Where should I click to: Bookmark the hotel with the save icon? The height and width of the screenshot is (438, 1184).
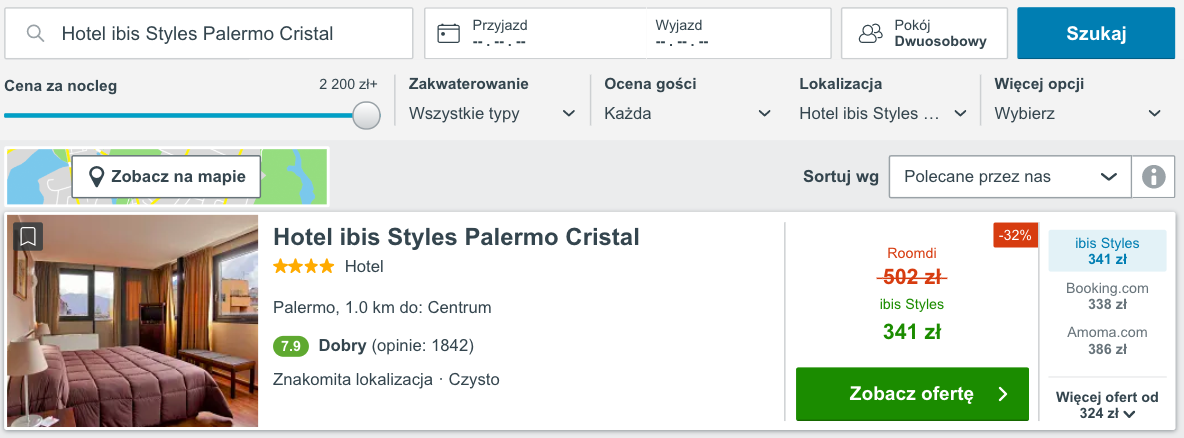click(28, 236)
